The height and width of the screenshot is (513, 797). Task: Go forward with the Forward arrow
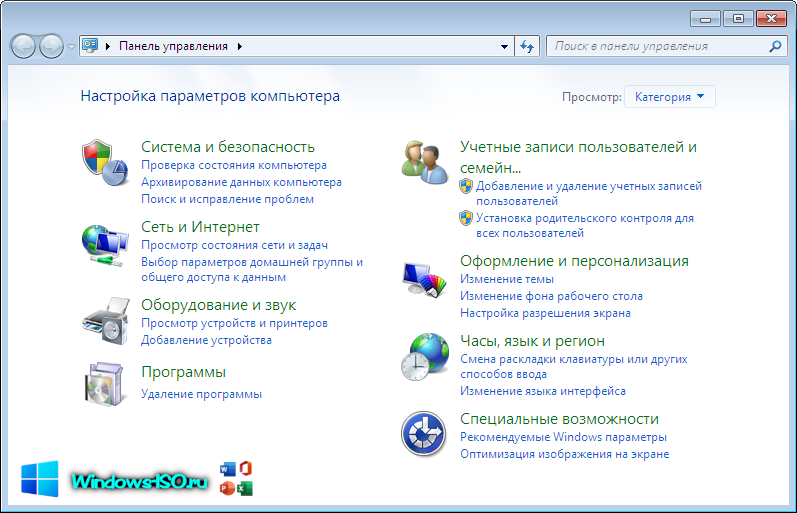coord(51,46)
